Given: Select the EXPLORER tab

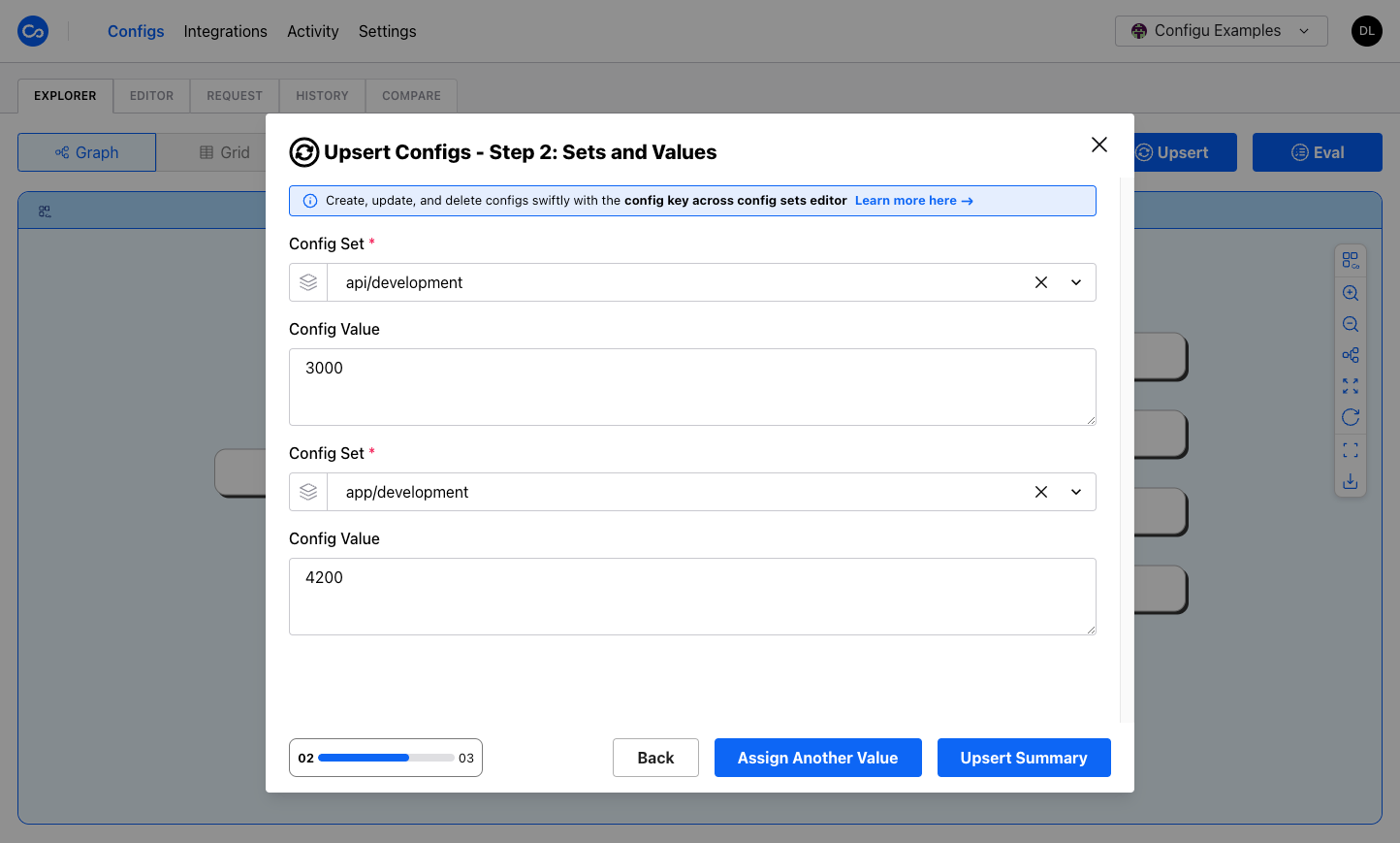Looking at the screenshot, I should pos(65,96).
